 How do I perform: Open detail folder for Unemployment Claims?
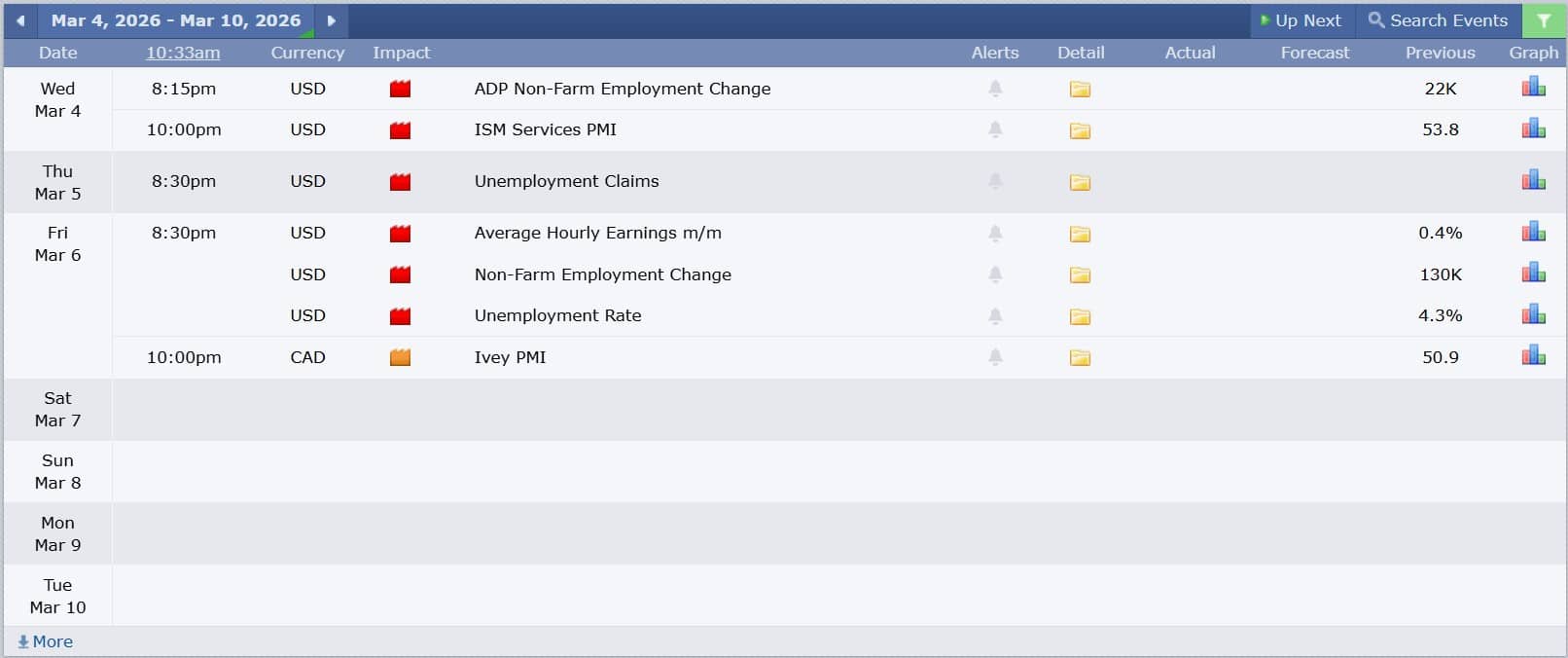click(1080, 182)
